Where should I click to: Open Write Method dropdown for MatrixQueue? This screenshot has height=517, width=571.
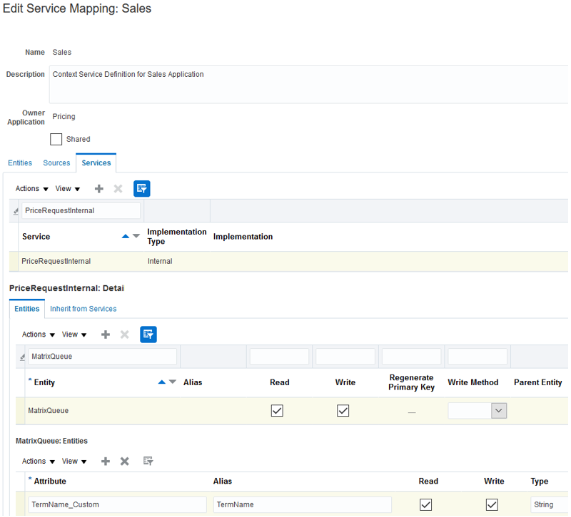click(499, 411)
